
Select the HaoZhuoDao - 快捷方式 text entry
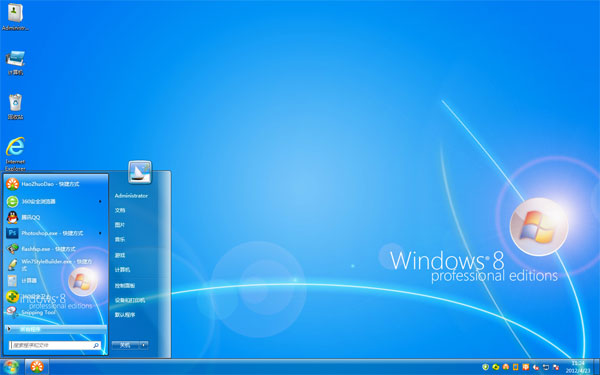click(50, 184)
